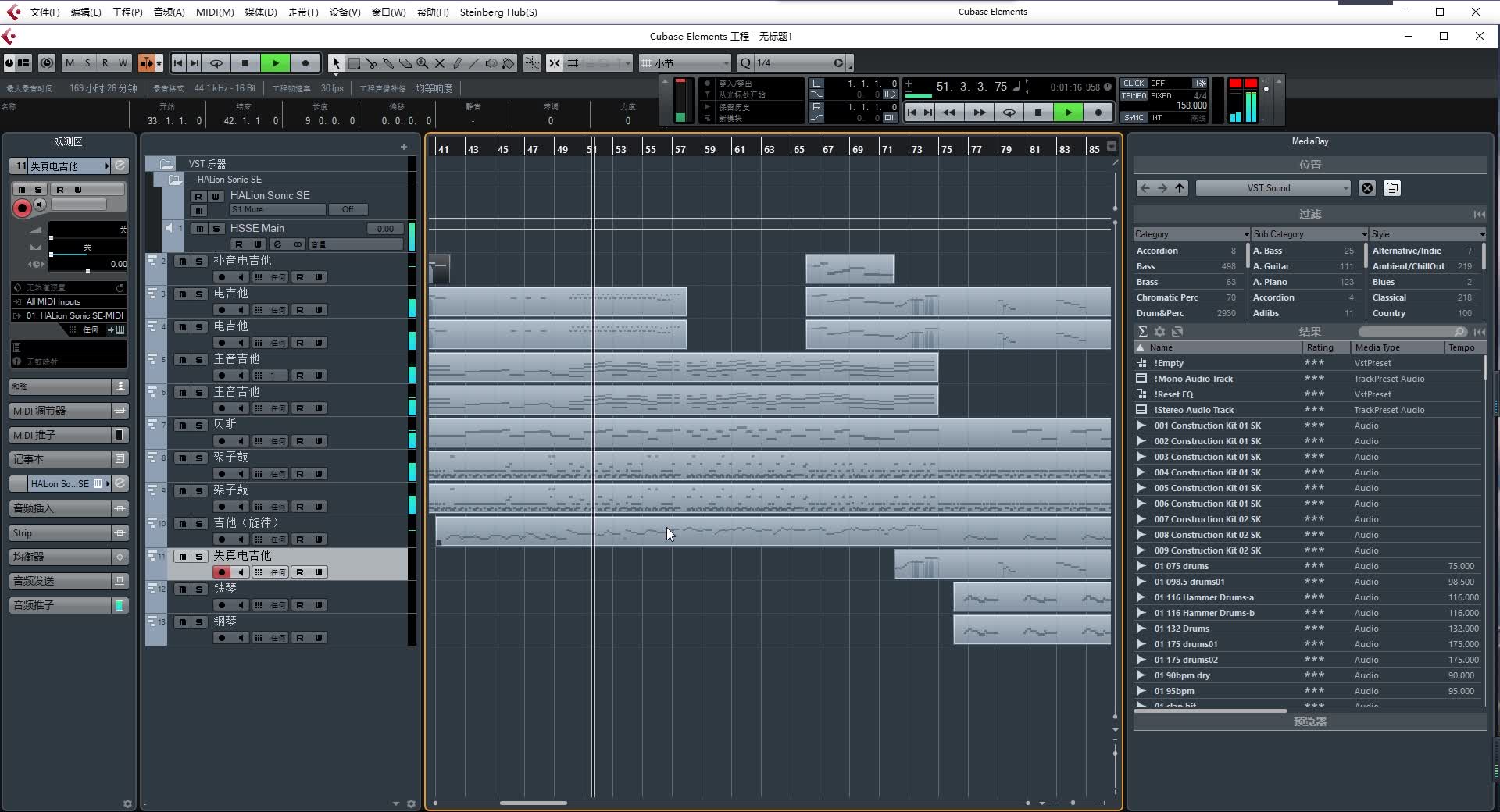Select the Object Selection arrow tool
Screen dimensions: 1500x812
336,63
